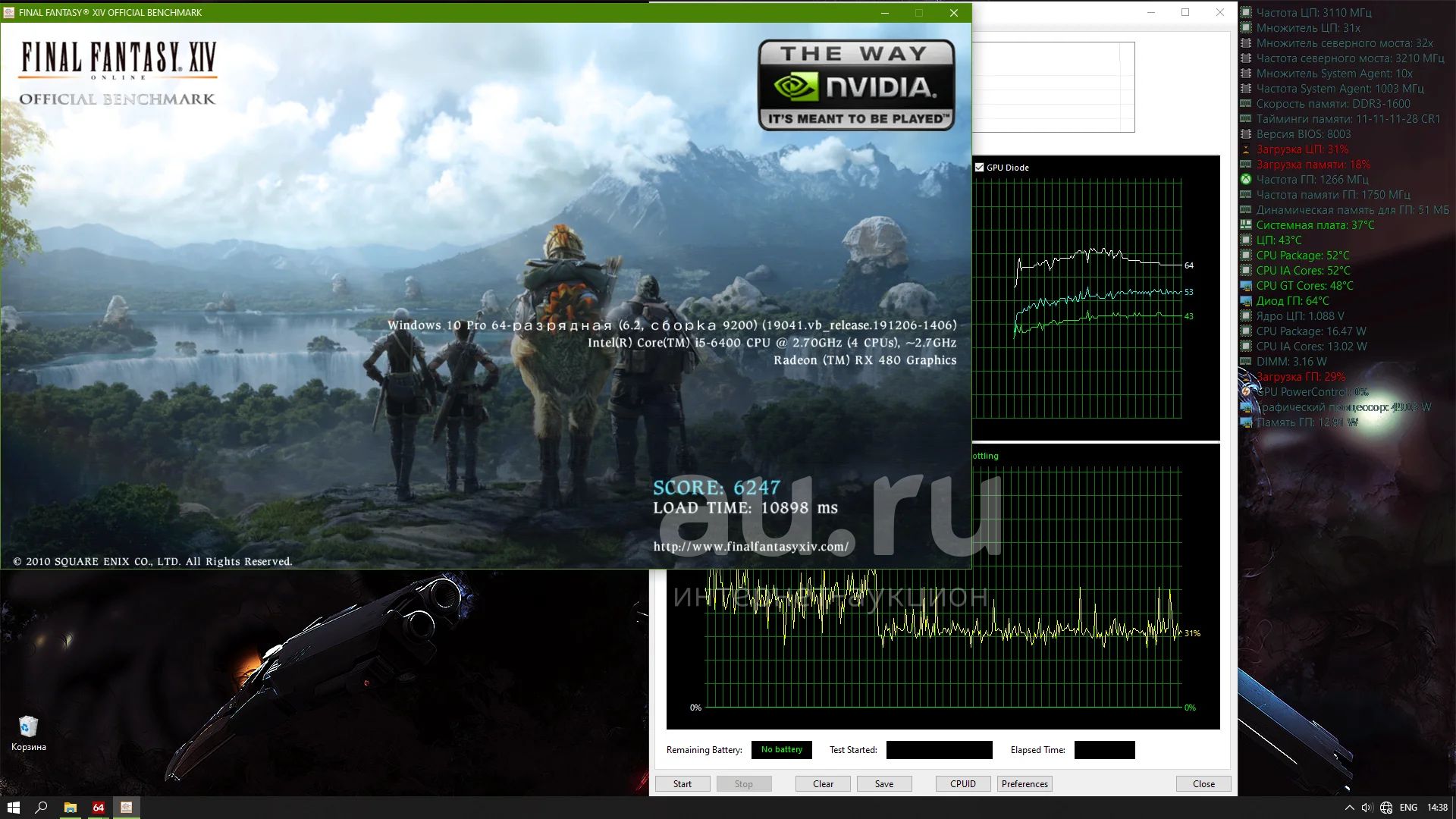Open the volume speaker tray icon
The image size is (1456, 819).
pos(1367,808)
